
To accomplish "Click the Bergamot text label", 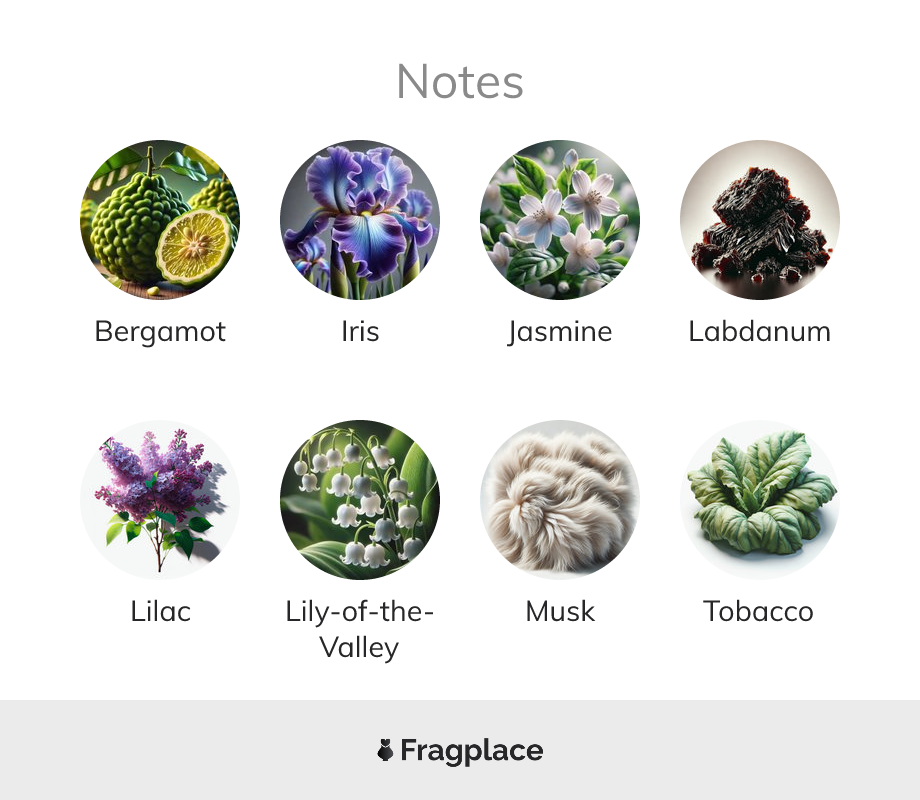I will pyautogui.click(x=160, y=332).
